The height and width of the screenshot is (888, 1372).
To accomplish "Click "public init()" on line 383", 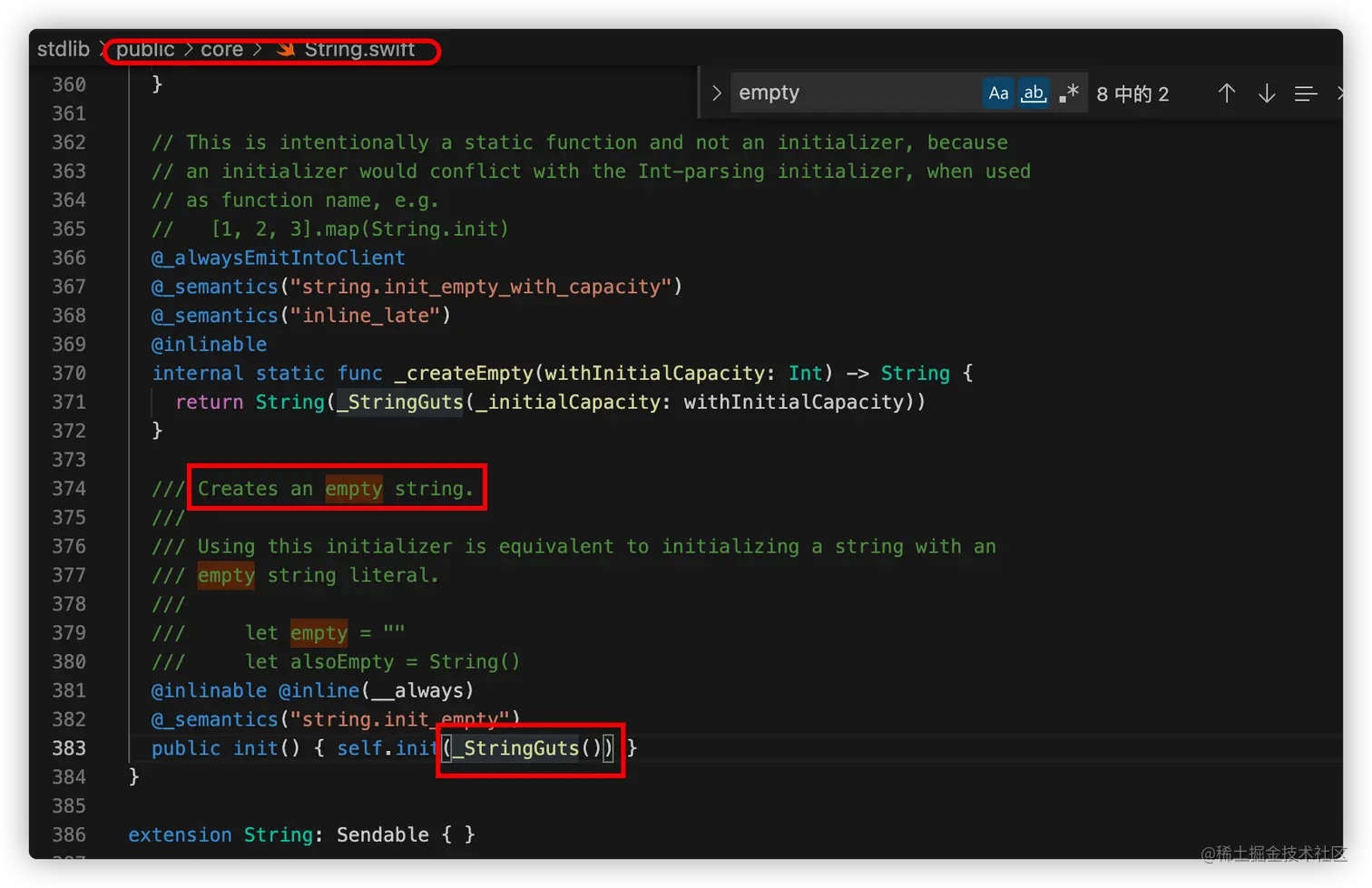I will pyautogui.click(x=226, y=748).
